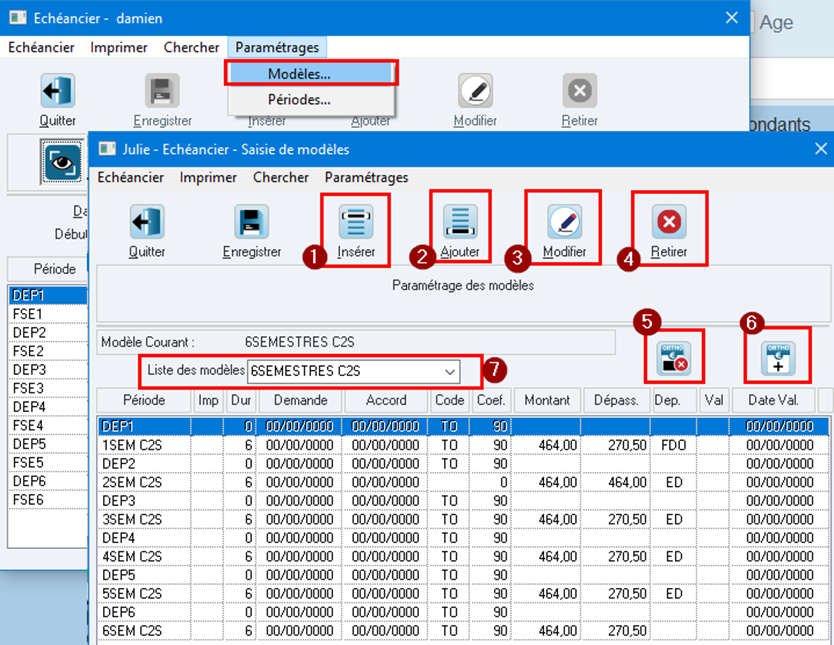Select the 1SEM C2S row in models table

463,445
